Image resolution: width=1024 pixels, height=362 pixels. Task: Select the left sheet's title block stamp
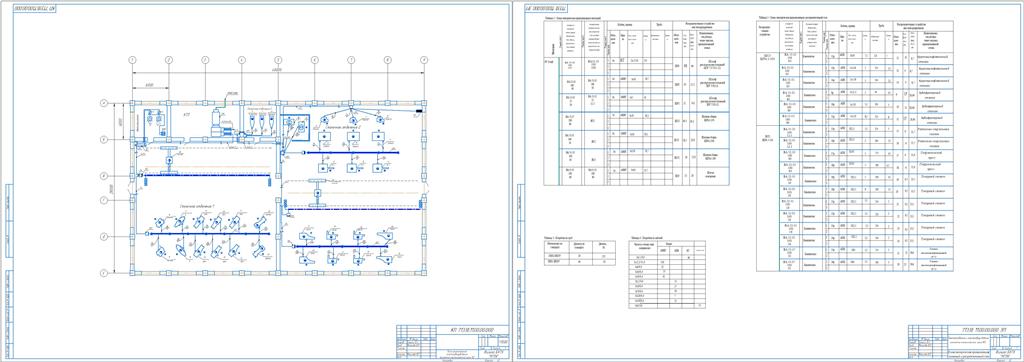tap(452, 341)
